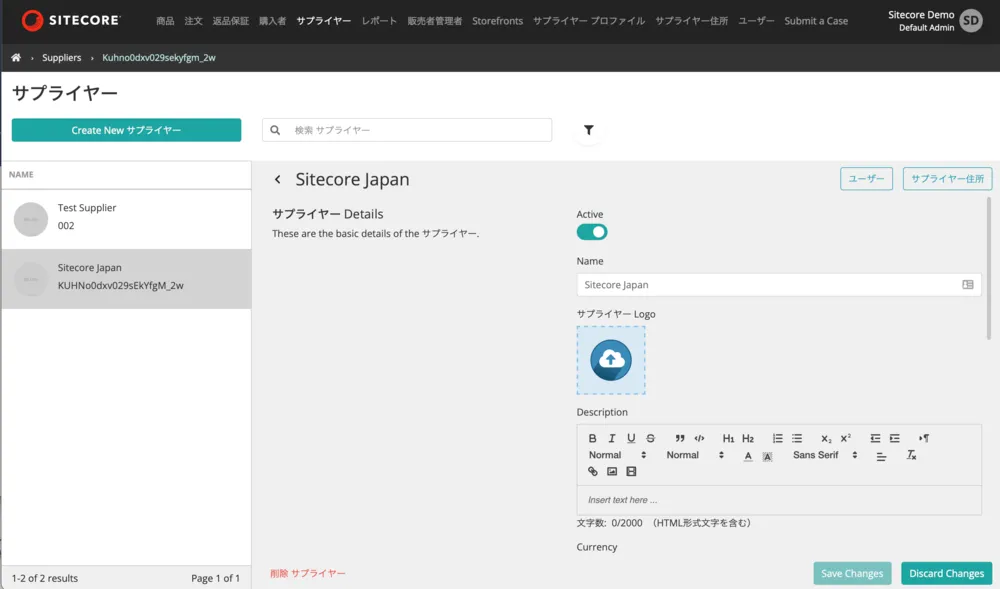
Task: Click Save Changes button
Action: click(x=851, y=573)
